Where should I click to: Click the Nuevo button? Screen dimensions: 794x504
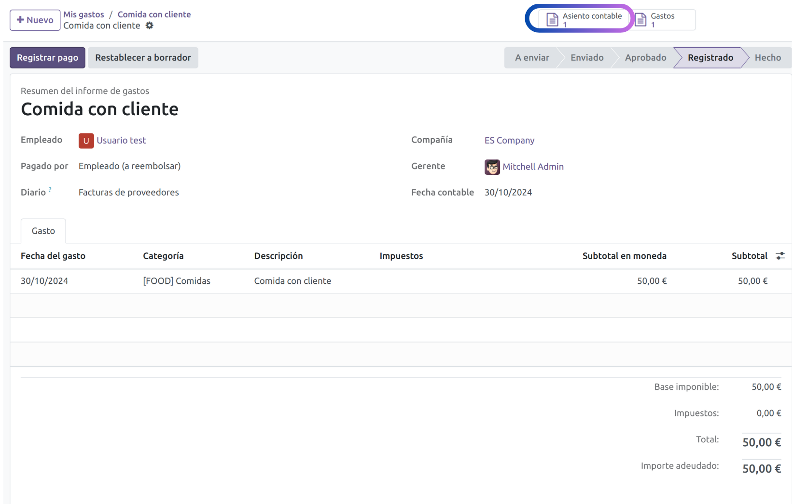tap(35, 20)
